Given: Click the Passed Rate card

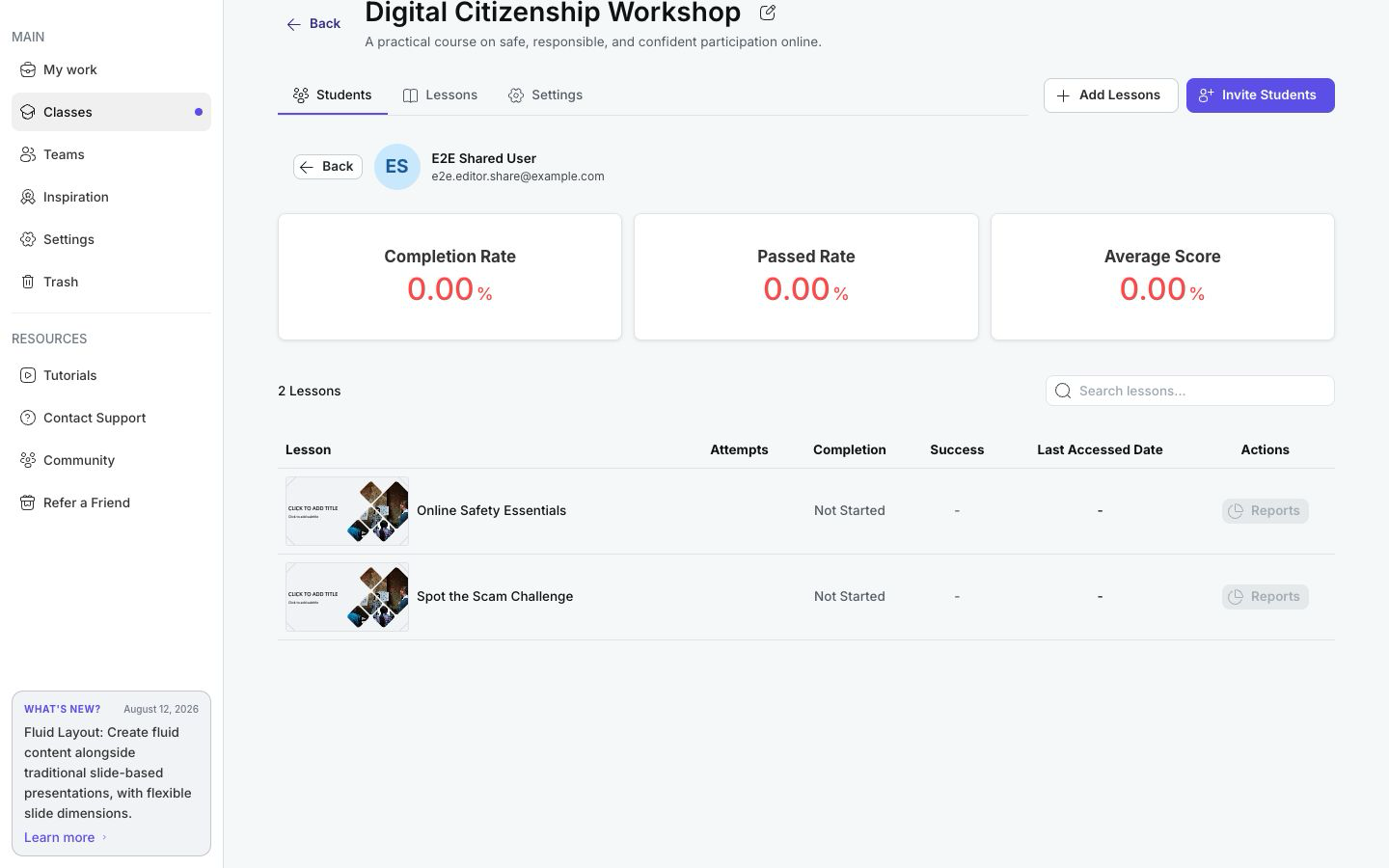Looking at the screenshot, I should [806, 277].
